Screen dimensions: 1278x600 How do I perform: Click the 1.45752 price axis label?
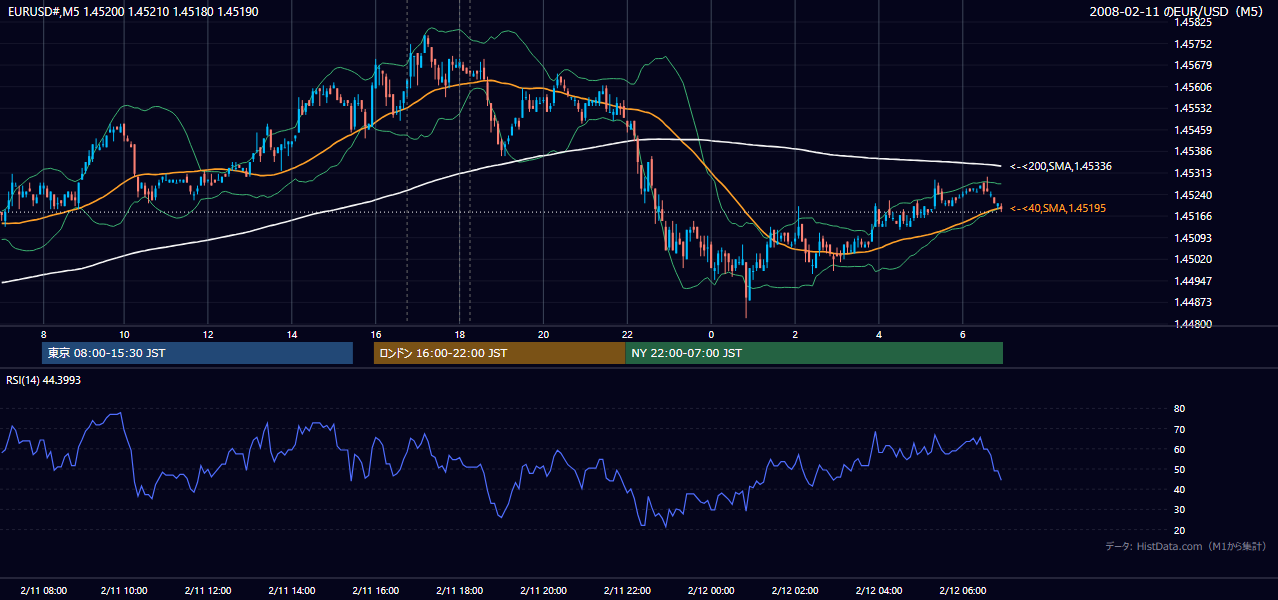tap(1193, 44)
